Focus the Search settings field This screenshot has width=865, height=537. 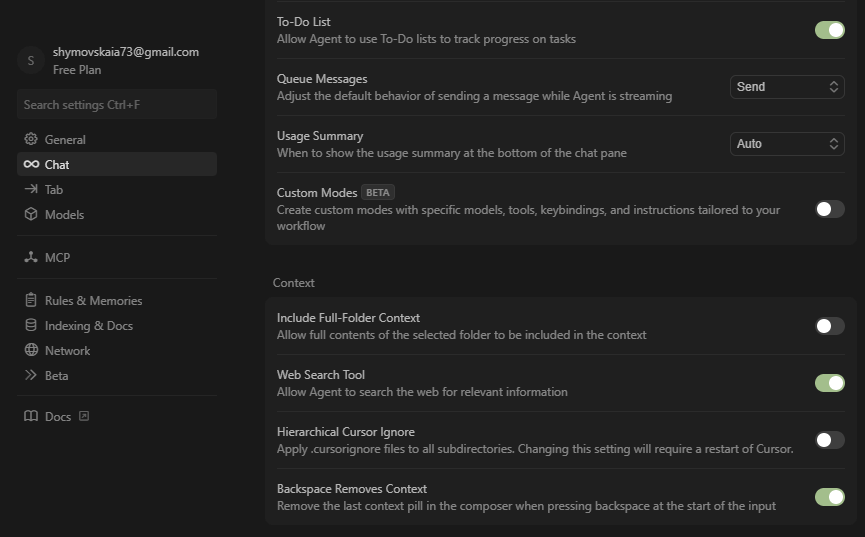pos(117,105)
